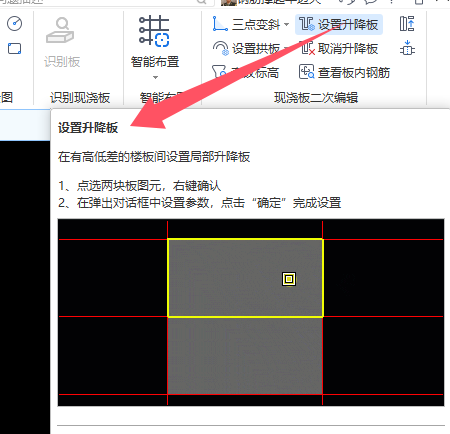
Task: Open 查看板内钢筋 rebar viewer
Action: coord(344,72)
